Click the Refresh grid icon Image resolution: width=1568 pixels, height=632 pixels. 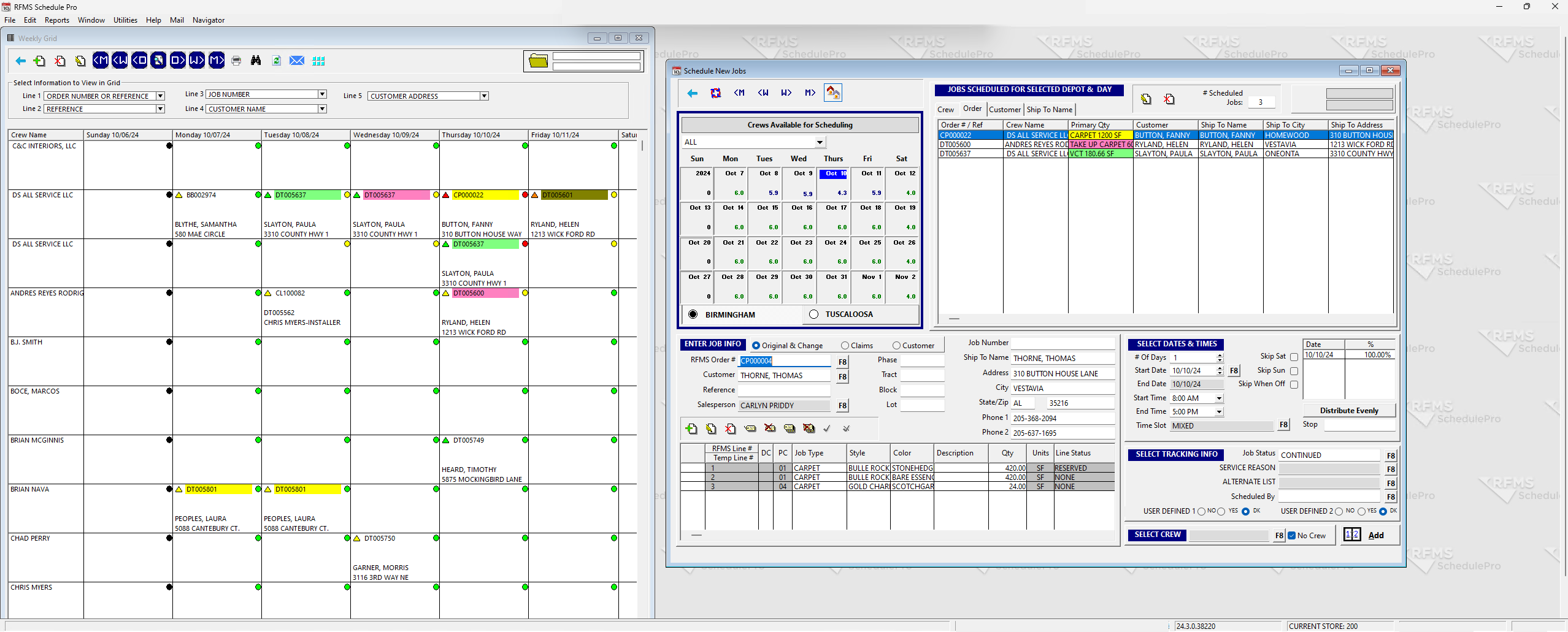coord(276,61)
